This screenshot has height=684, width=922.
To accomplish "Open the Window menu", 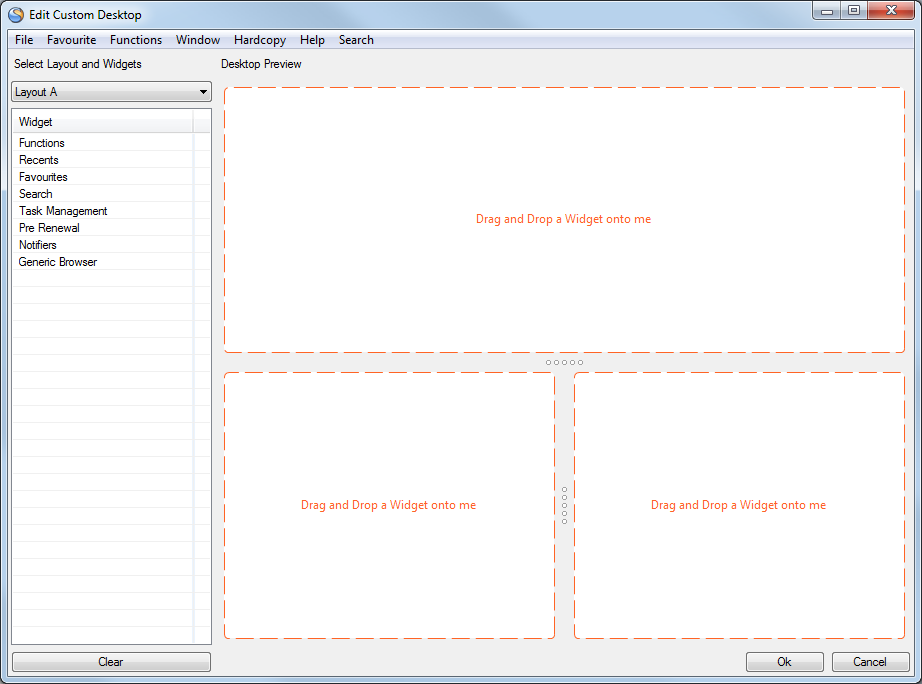I will [x=197, y=40].
